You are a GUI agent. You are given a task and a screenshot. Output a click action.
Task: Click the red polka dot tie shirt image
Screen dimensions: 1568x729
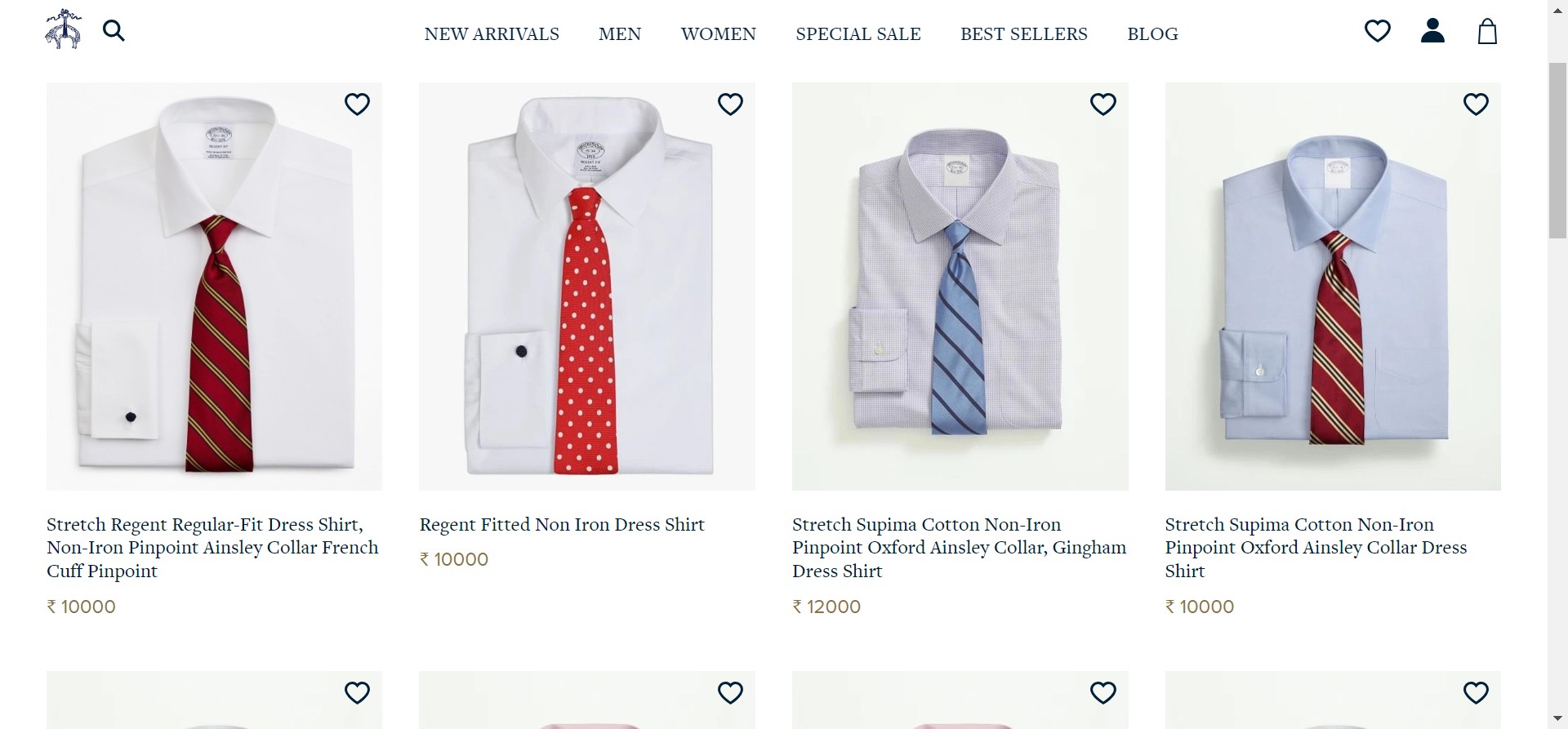coord(587,286)
